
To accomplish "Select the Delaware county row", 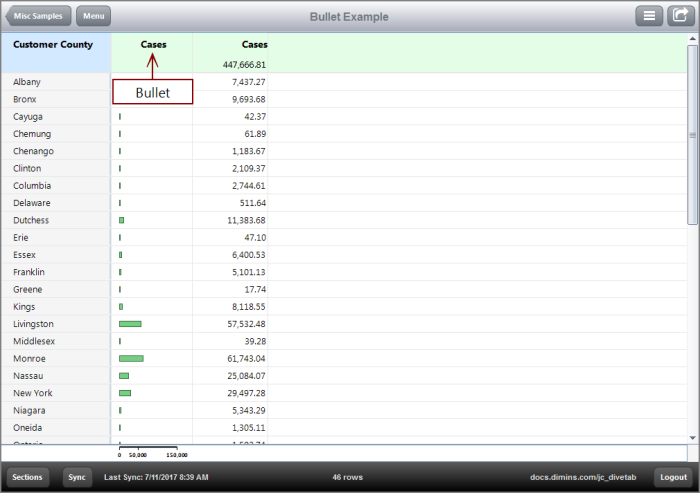I will 344,203.
